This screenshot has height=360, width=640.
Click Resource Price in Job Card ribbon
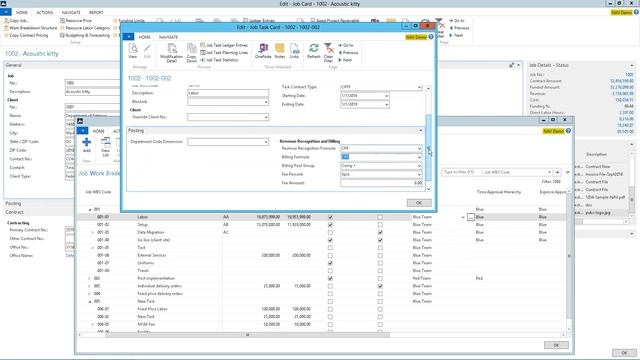click(x=76, y=20)
